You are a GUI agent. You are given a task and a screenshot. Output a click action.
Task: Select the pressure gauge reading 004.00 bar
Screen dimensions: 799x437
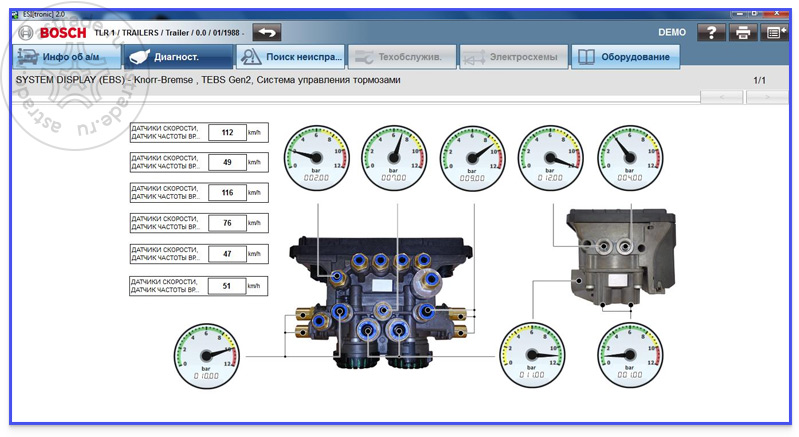pyautogui.click(x=630, y=158)
